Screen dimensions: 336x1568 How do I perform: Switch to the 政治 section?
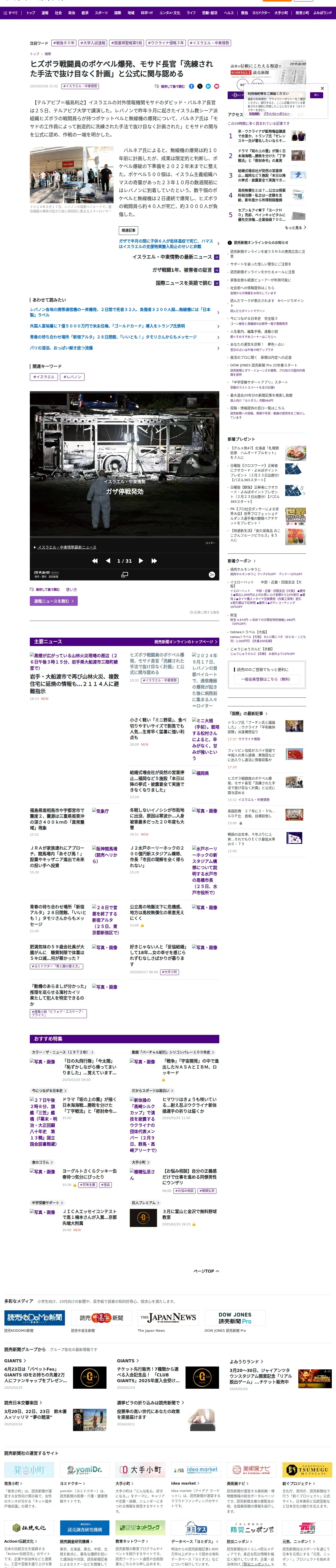point(71,12)
